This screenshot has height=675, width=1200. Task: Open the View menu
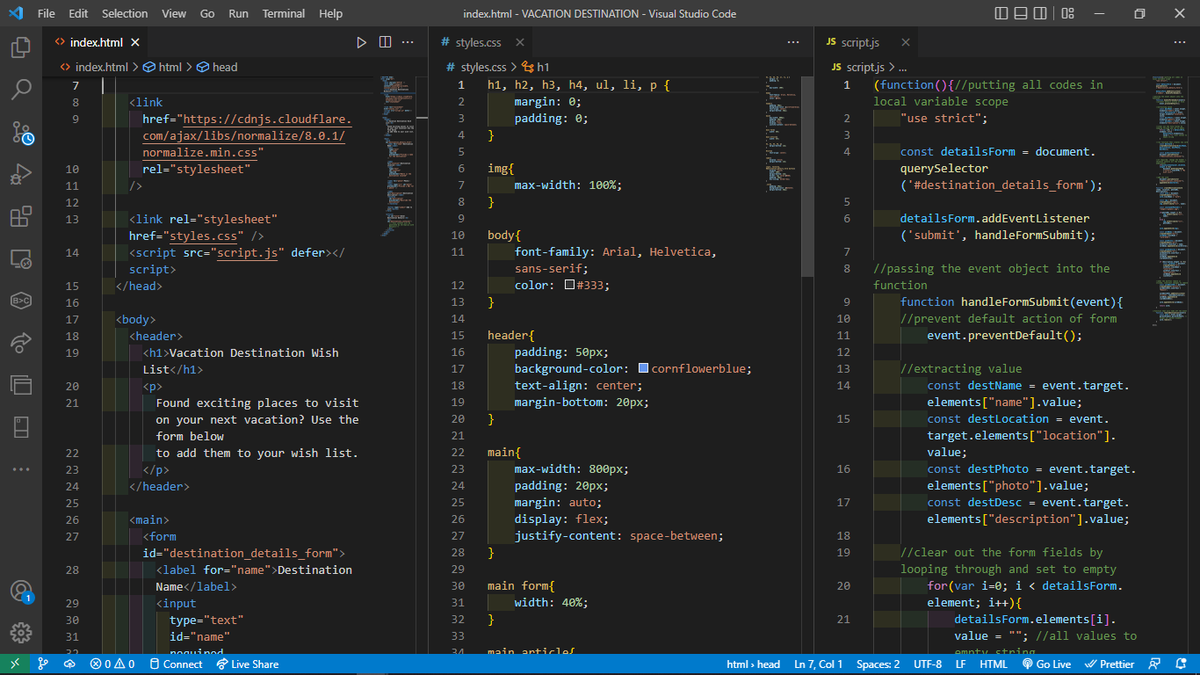tap(174, 14)
